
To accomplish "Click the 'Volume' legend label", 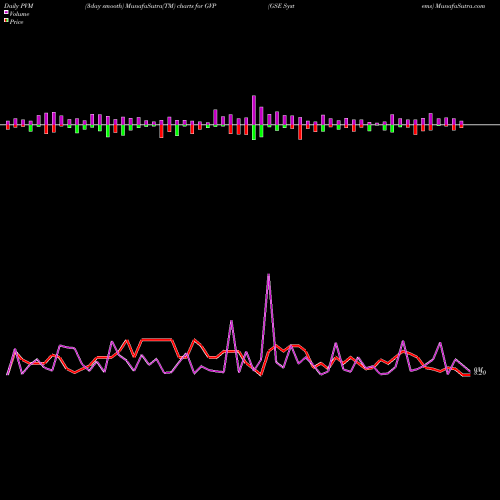I will (19, 14).
